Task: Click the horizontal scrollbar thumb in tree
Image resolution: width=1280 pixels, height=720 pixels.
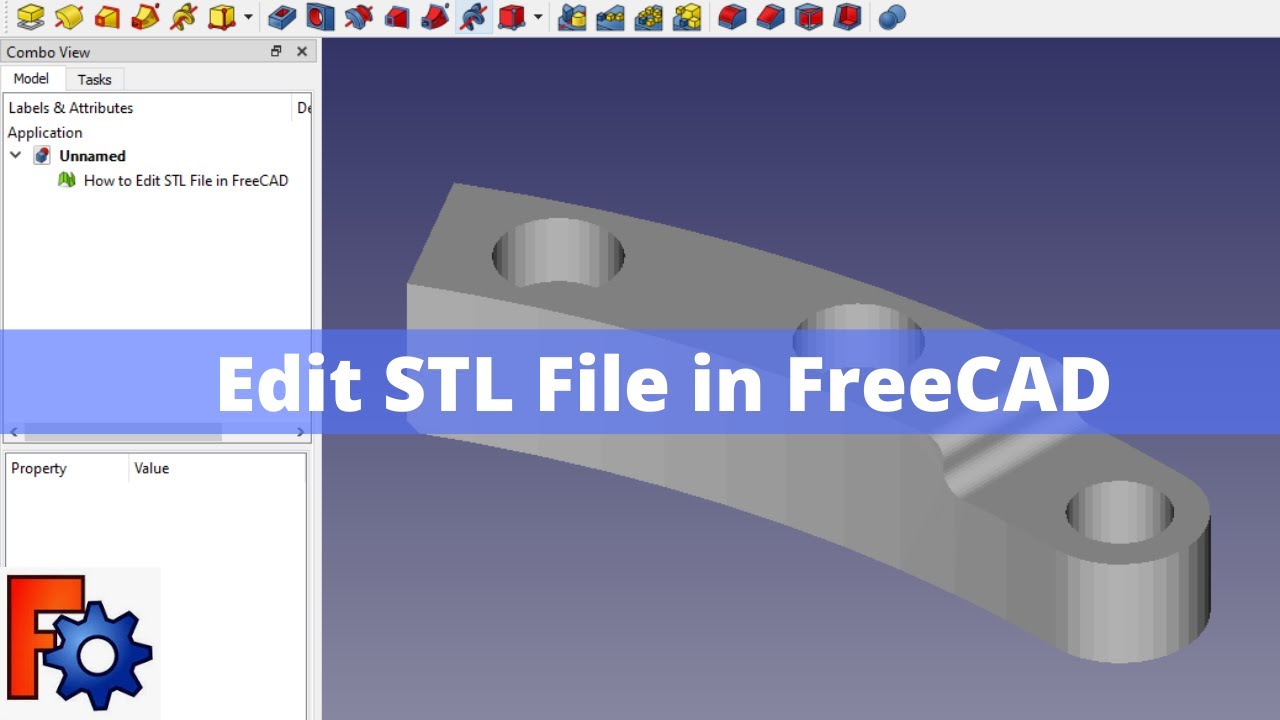Action: (123, 433)
